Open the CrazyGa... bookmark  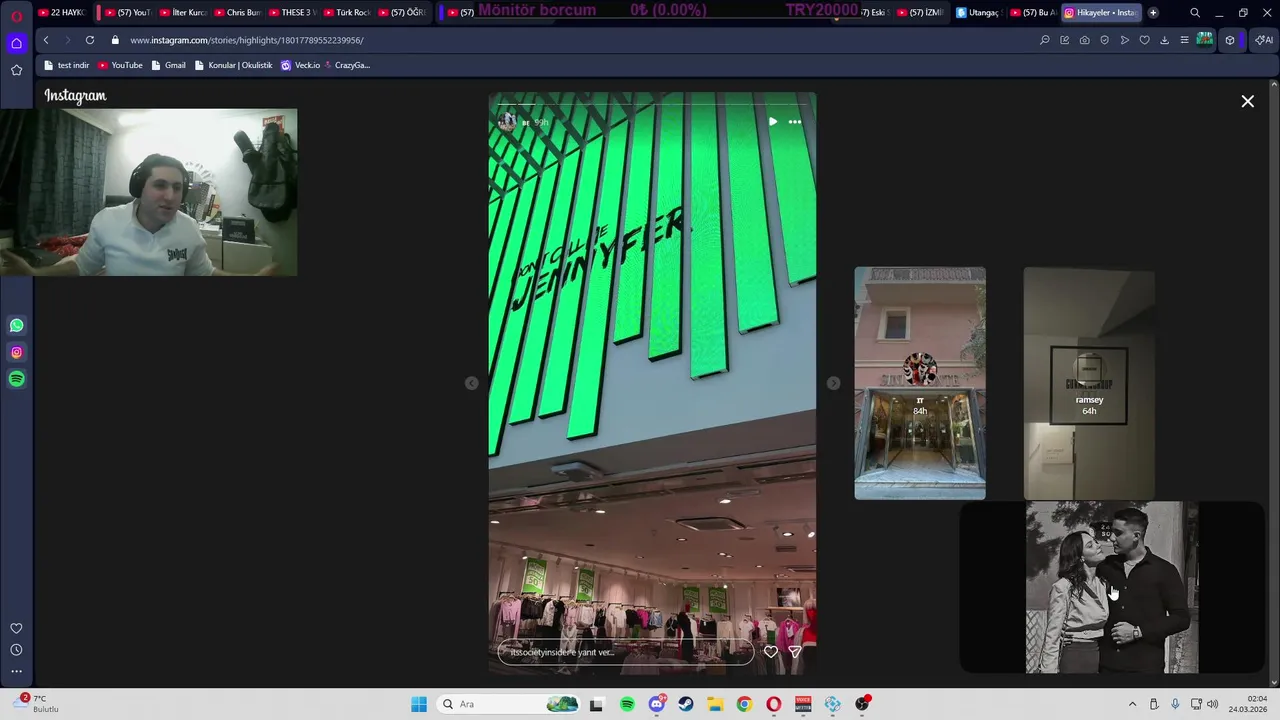click(x=347, y=65)
